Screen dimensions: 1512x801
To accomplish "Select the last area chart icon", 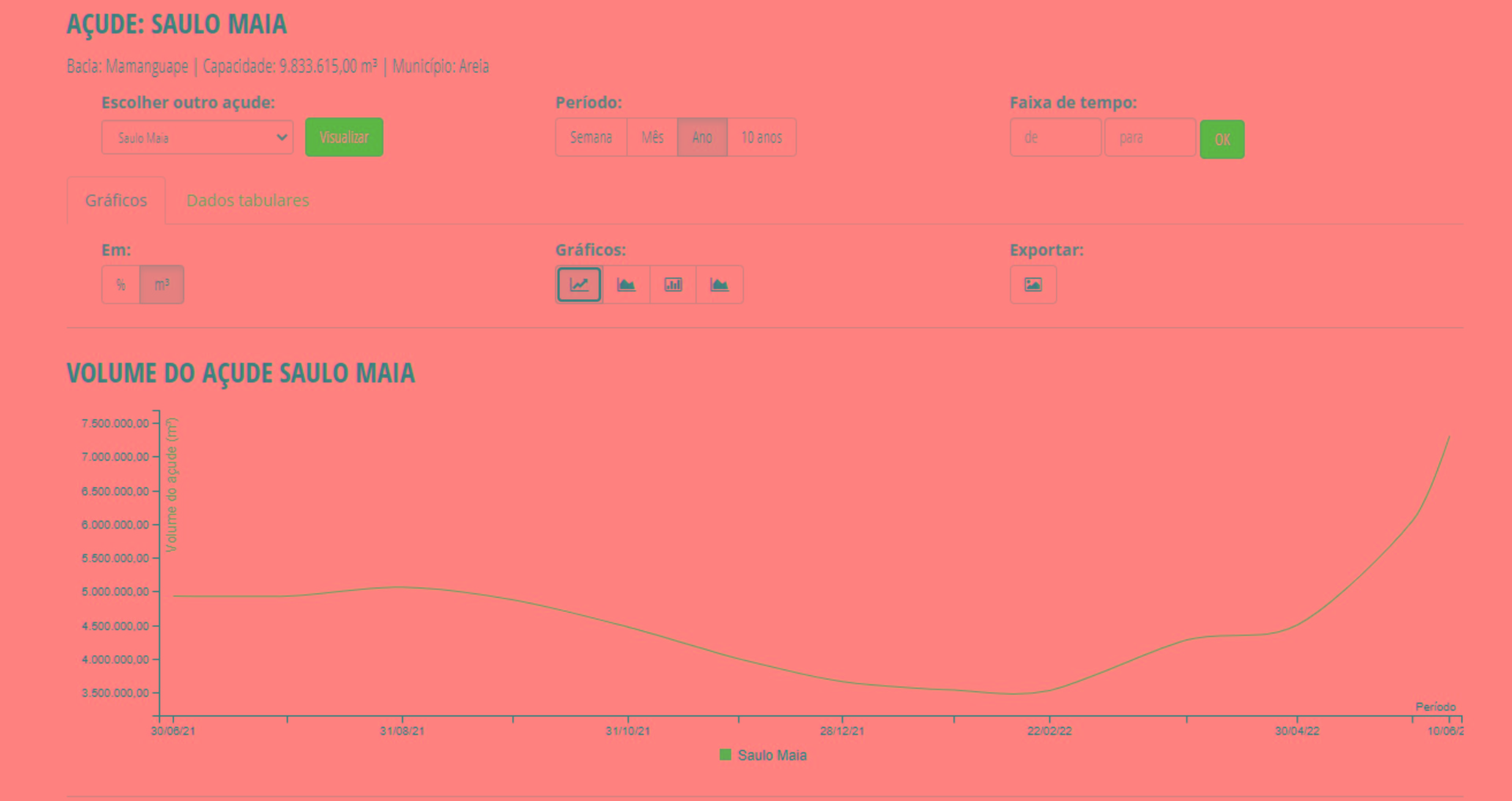I will click(719, 284).
